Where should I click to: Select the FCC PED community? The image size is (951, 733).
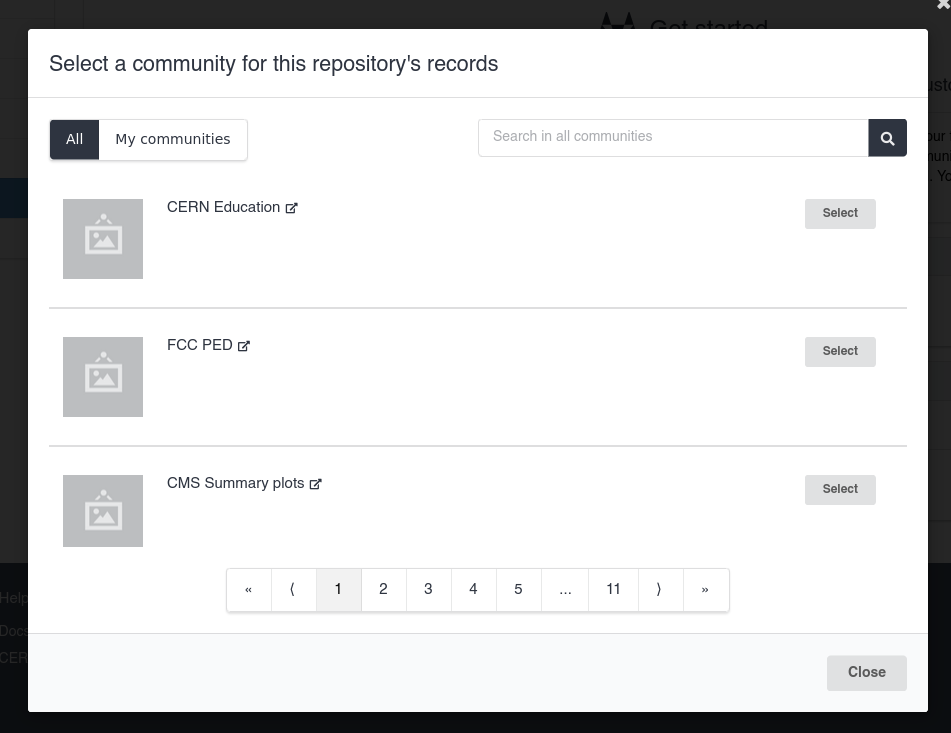(840, 352)
